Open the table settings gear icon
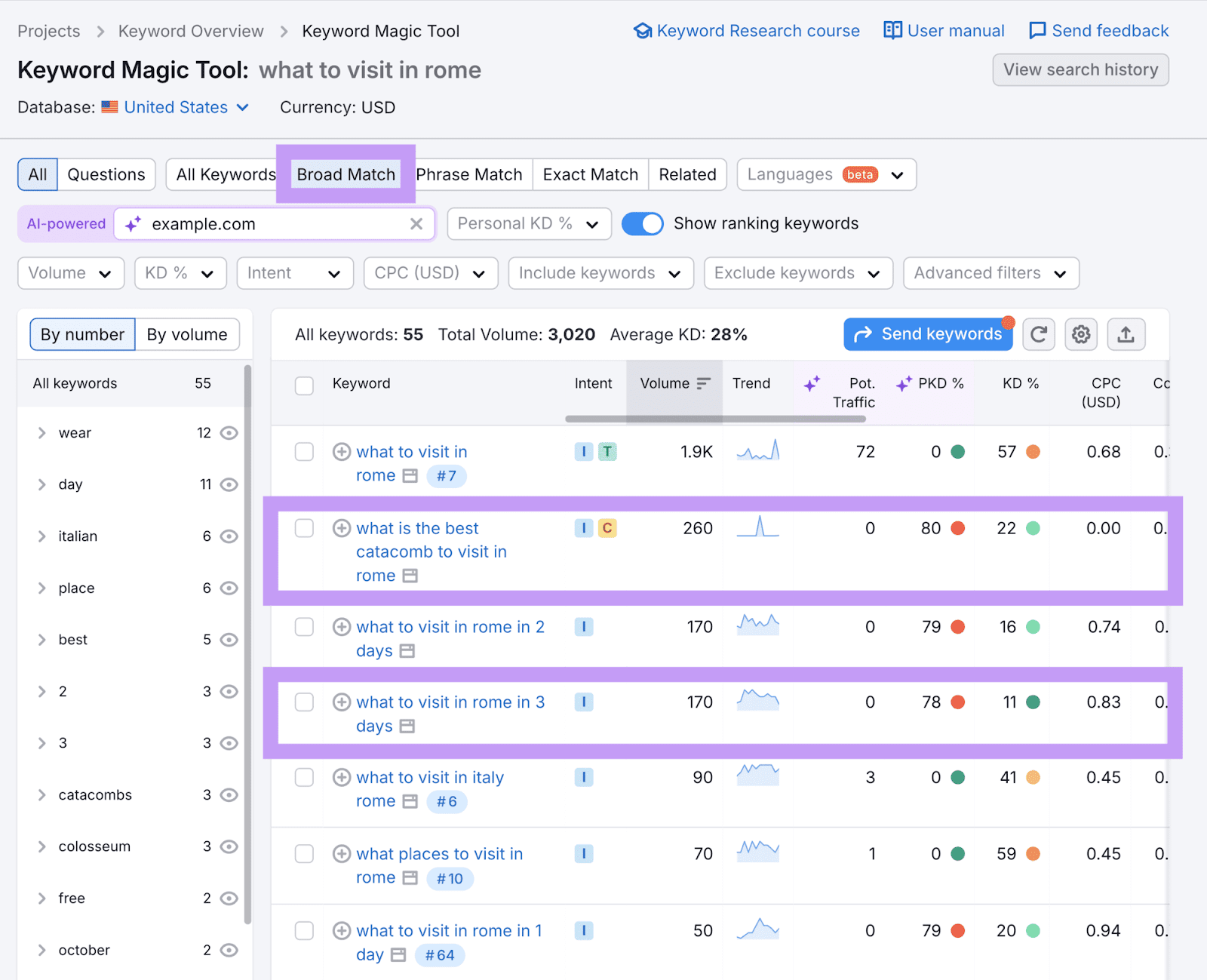 [x=1081, y=334]
